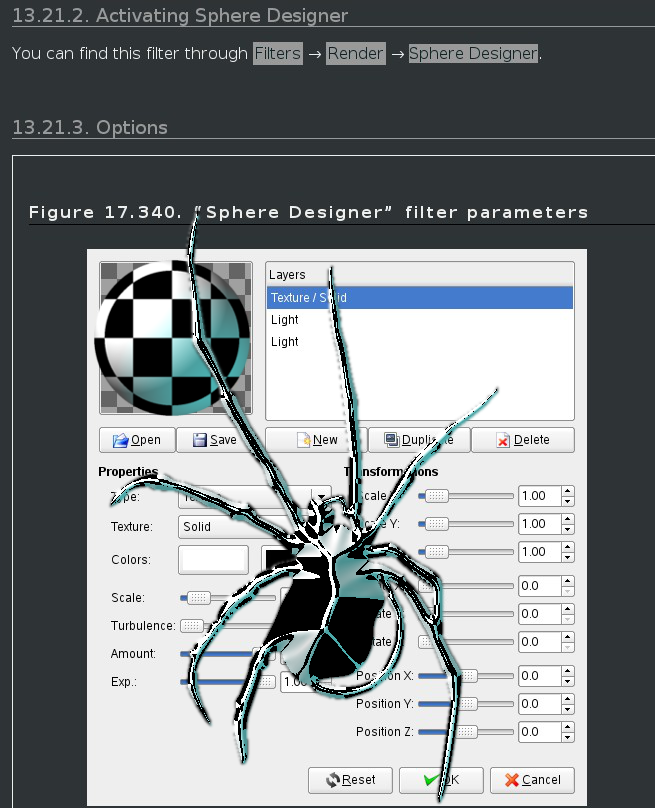Click the white Colors swatch
This screenshot has width=655, height=808.
(x=213, y=560)
